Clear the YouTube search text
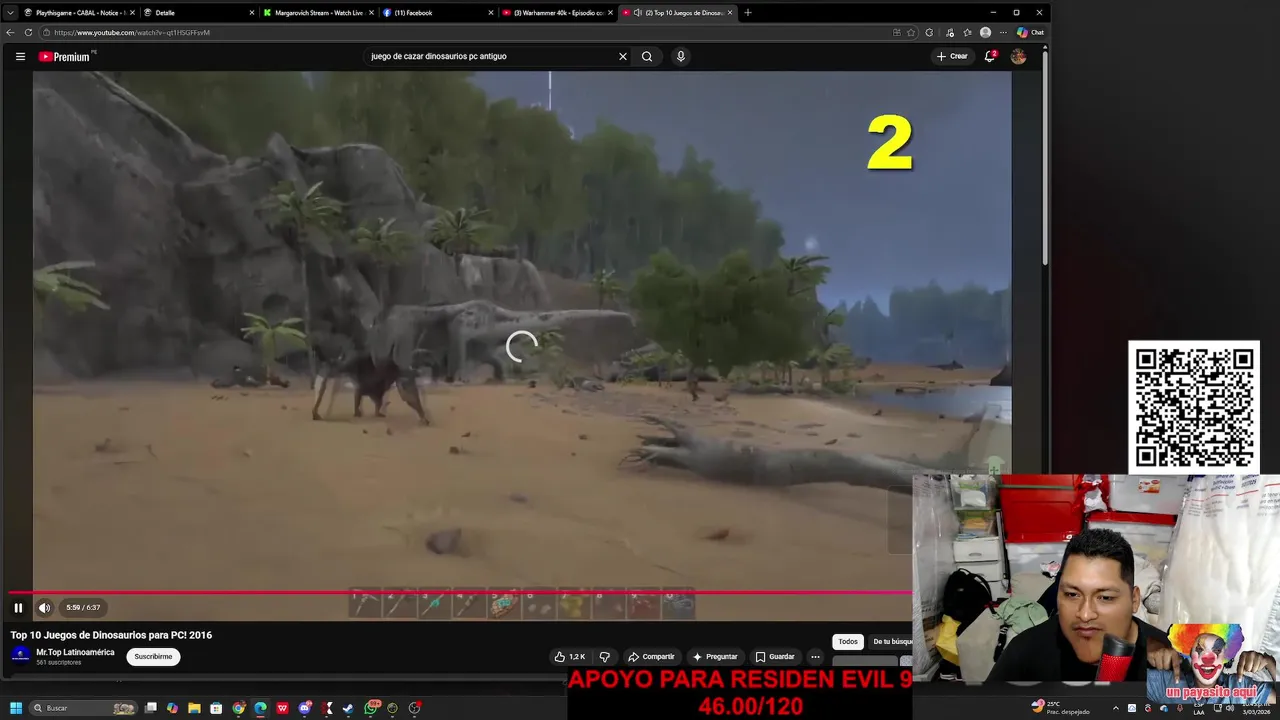Viewport: 1280px width, 720px height. (x=622, y=56)
